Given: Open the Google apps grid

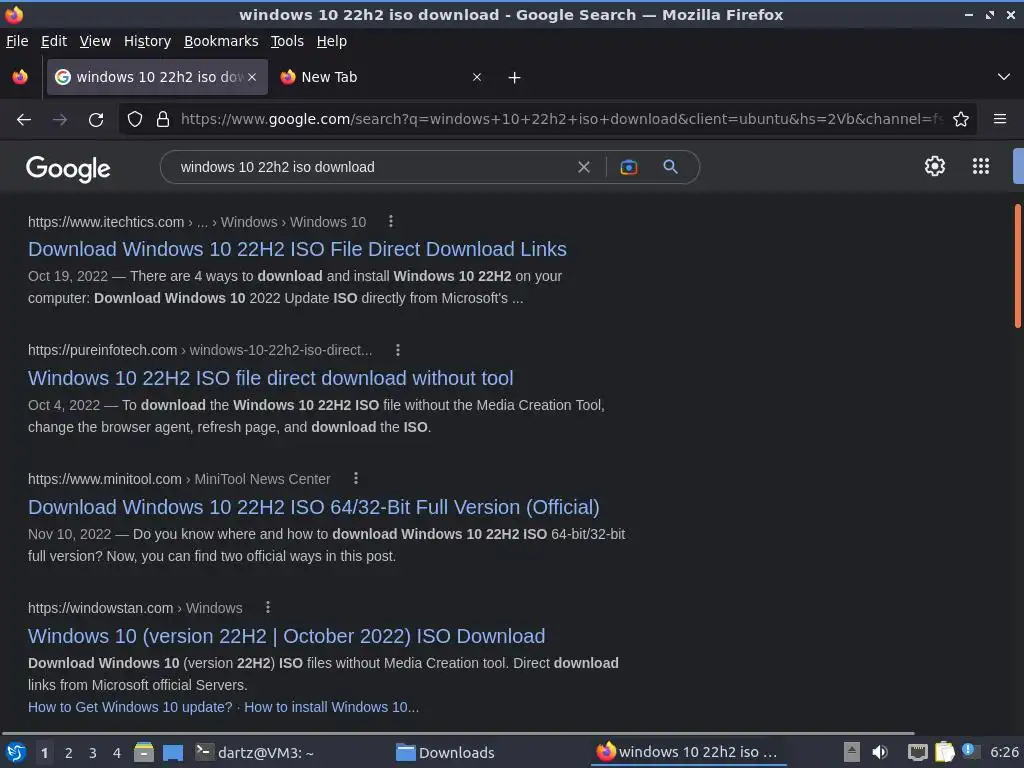Looking at the screenshot, I should pyautogui.click(x=981, y=166).
